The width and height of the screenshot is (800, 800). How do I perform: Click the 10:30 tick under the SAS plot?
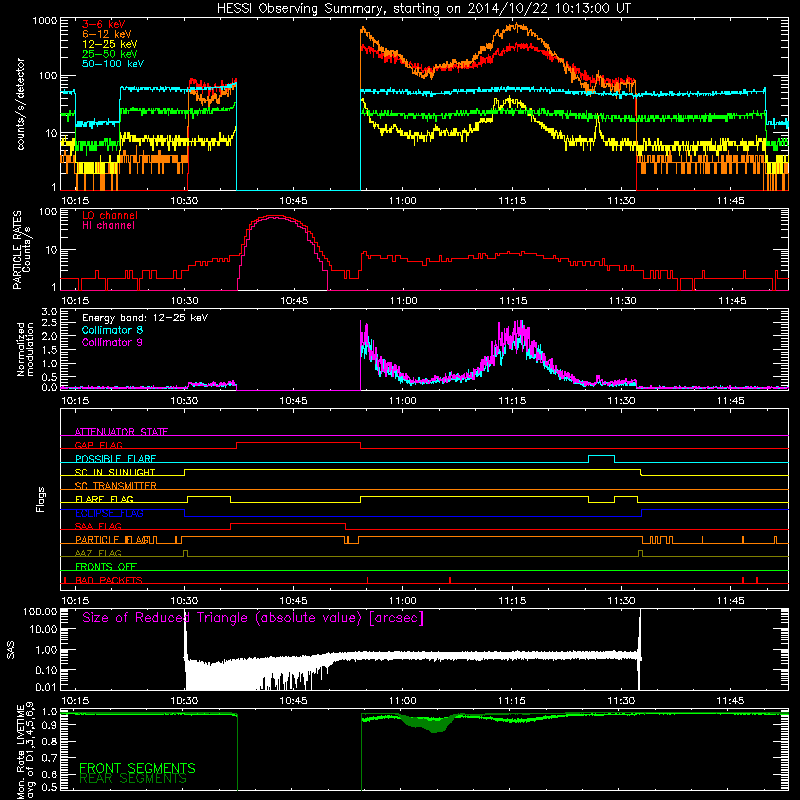(x=184, y=701)
